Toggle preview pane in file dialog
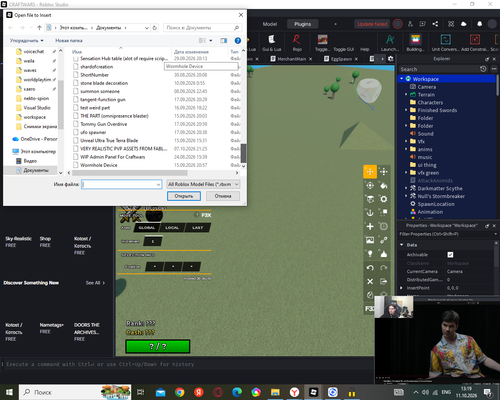Screen dimensions: 500x400 point(223,41)
